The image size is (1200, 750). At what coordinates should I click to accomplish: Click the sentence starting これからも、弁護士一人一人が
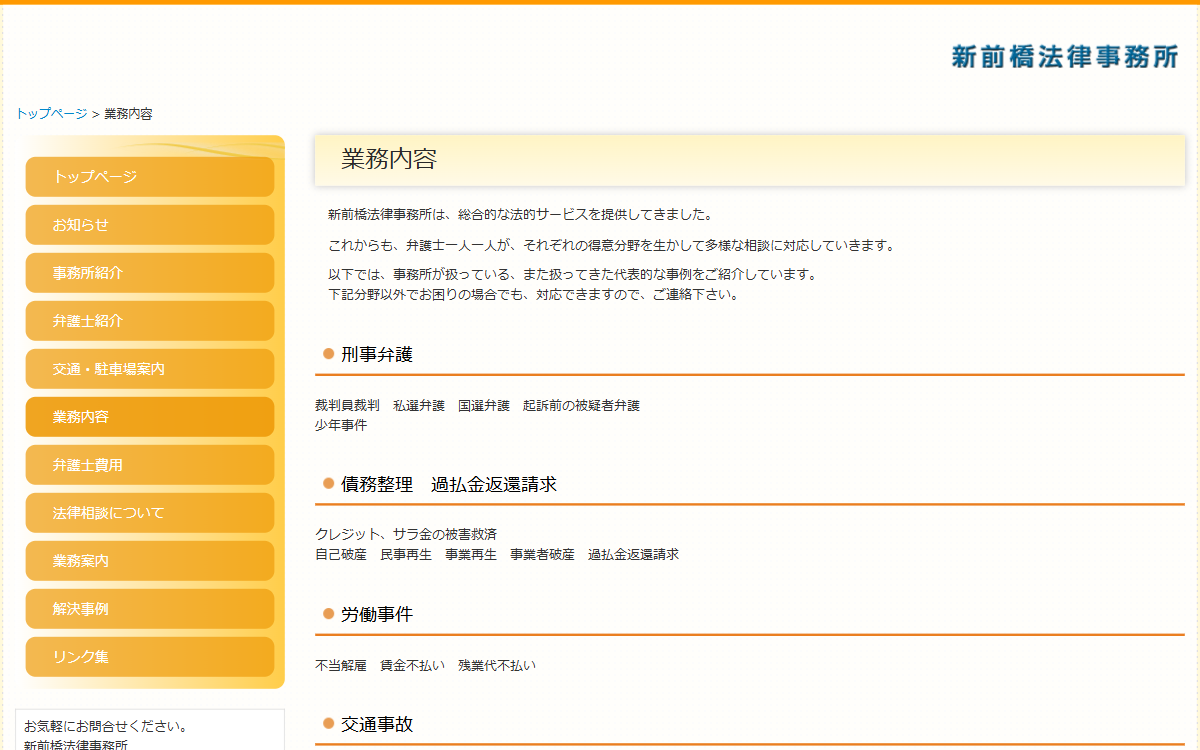coord(611,246)
